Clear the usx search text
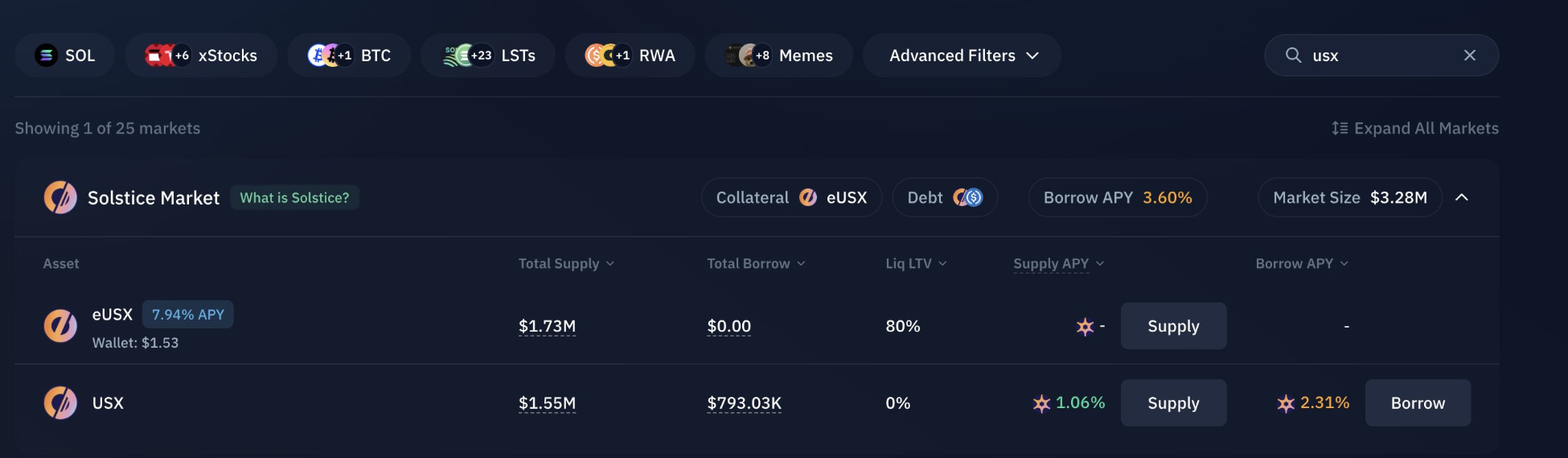Screen dimensions: 1568x458 pyautogui.click(x=1469, y=56)
